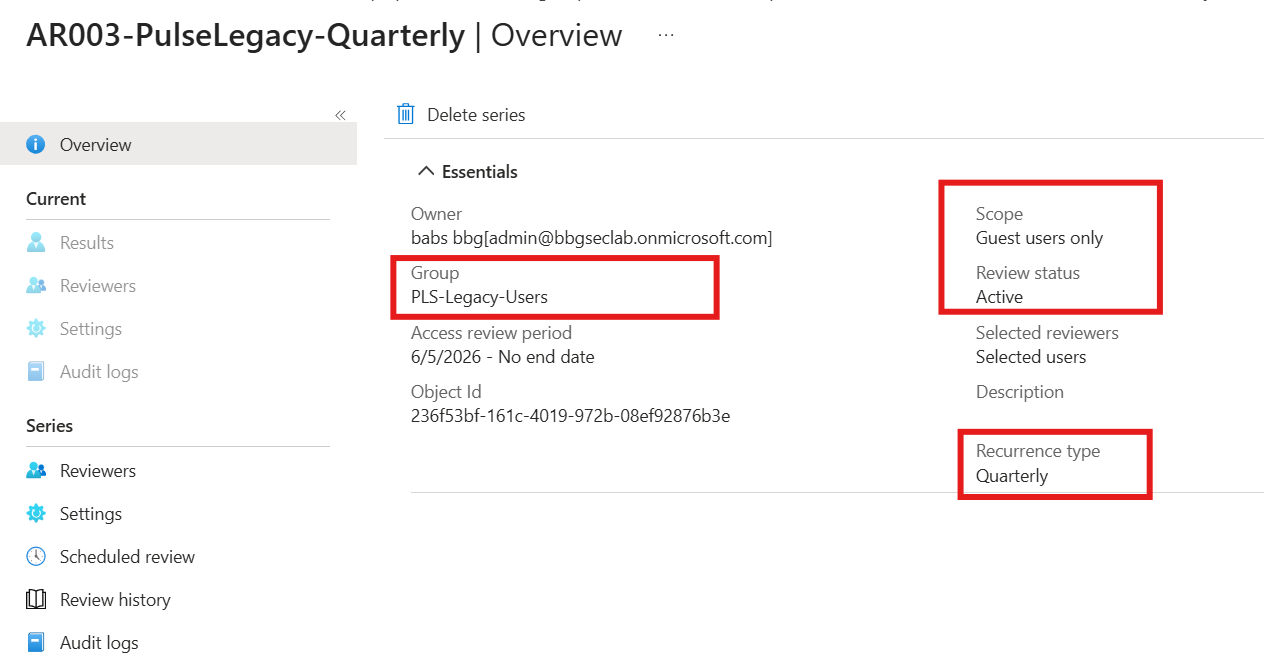Collapse the Essentials section chevron
1264x672 pixels.
[425, 172]
